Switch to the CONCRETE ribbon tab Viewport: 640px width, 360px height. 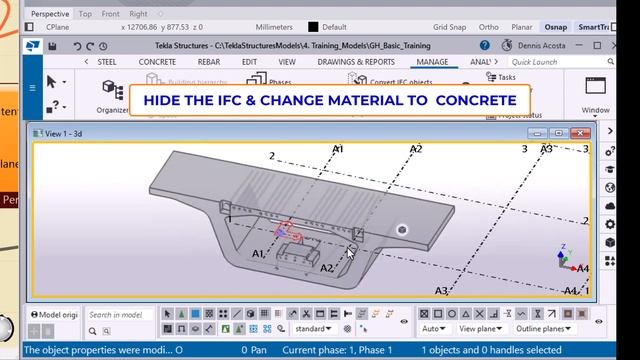click(x=157, y=62)
